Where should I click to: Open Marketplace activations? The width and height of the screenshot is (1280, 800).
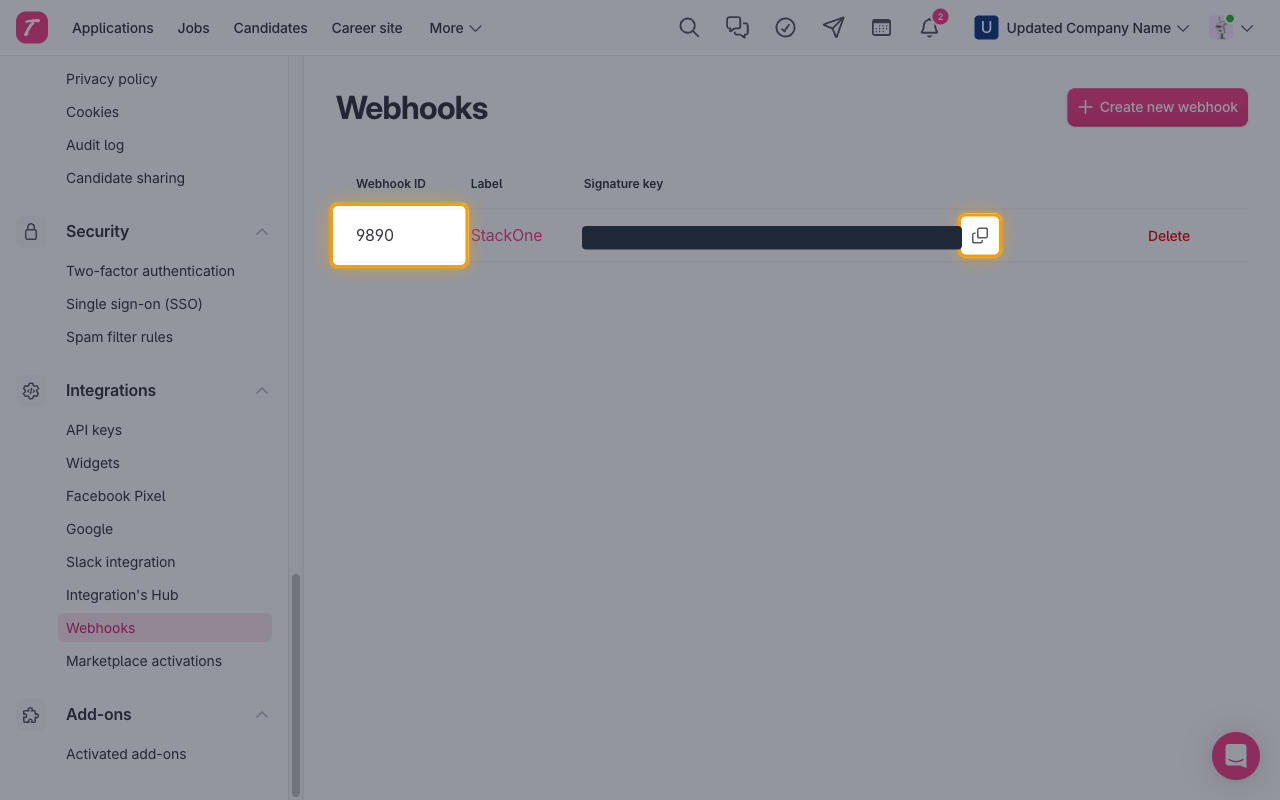point(144,661)
